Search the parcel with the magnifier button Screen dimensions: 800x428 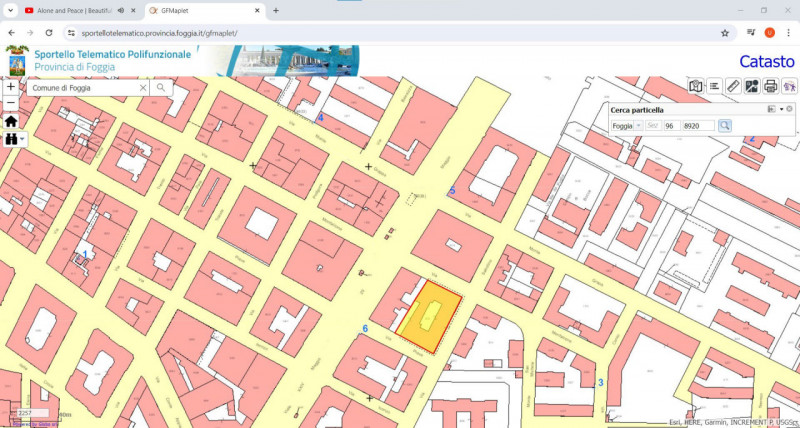(724, 125)
